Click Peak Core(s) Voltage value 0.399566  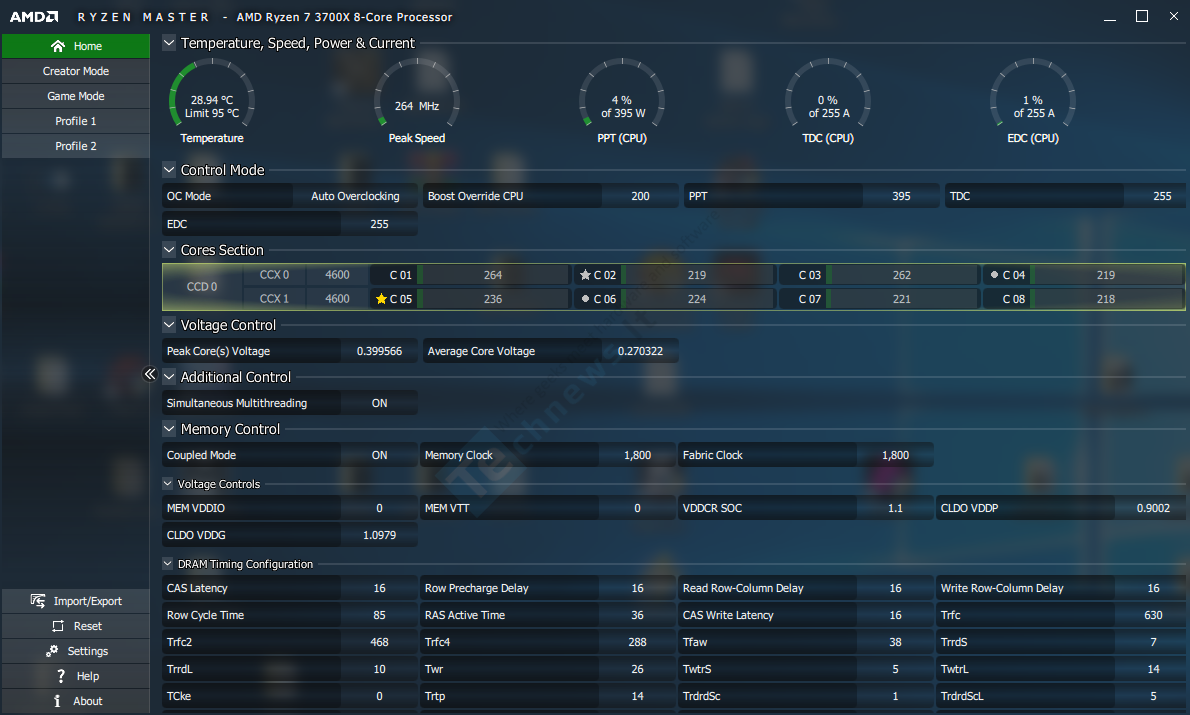(379, 351)
